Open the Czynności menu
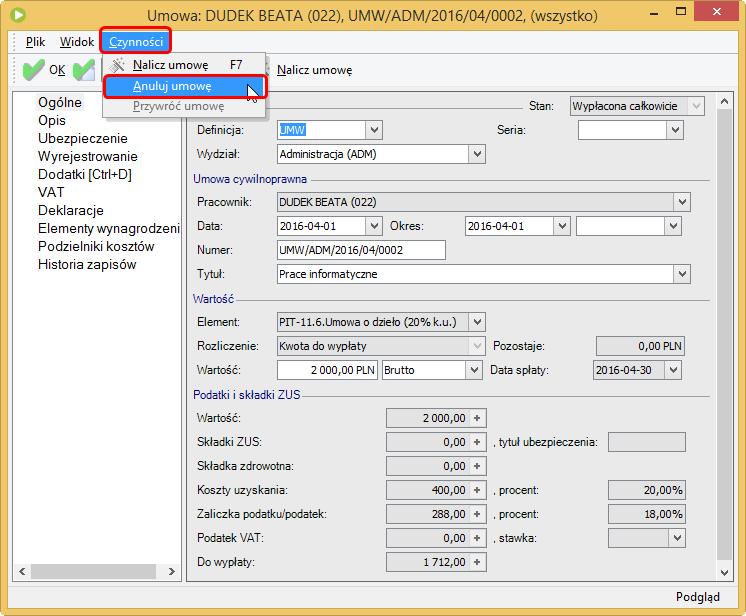Viewport: 746px width, 616px height. [x=136, y=42]
